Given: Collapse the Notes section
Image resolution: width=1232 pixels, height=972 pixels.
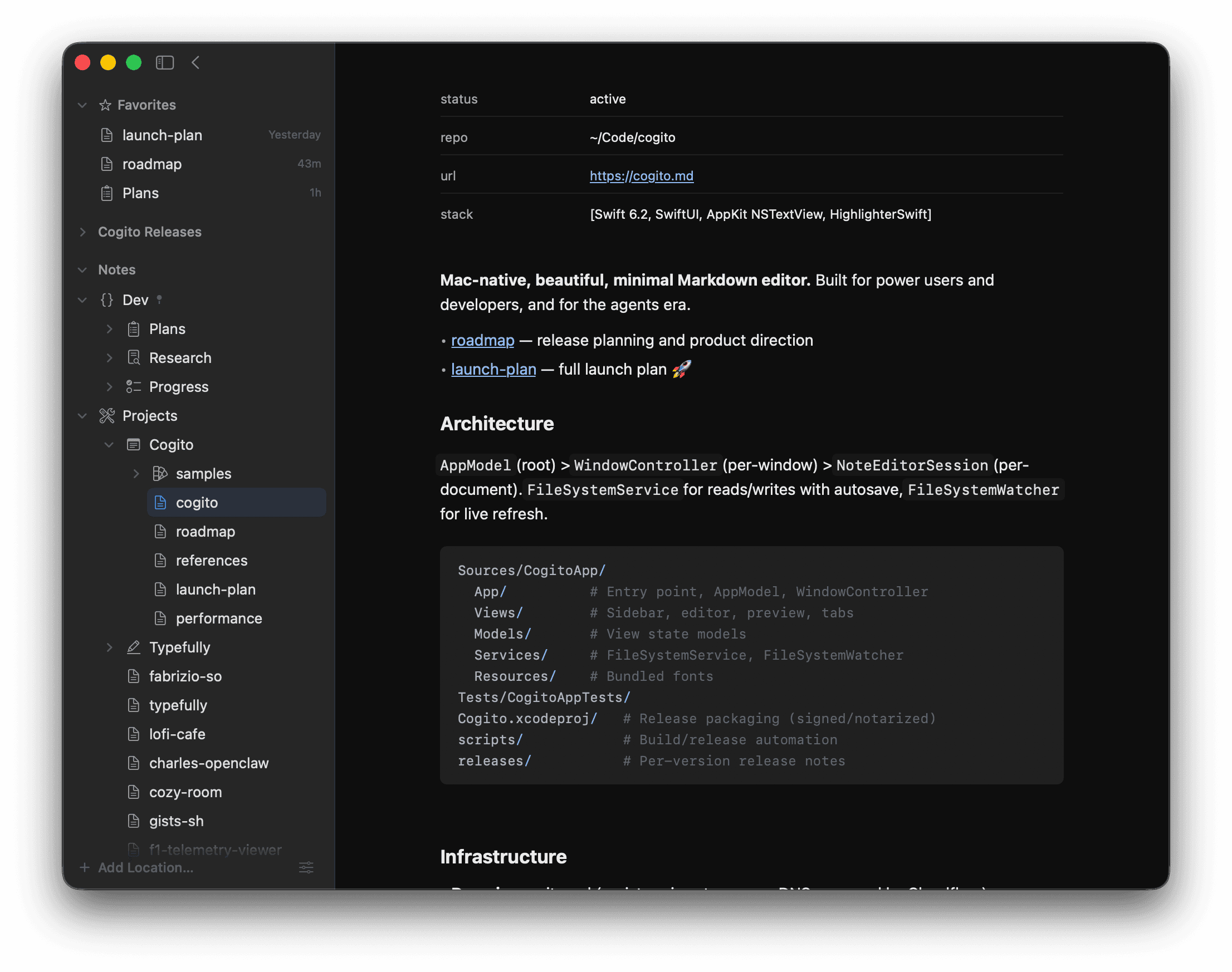Looking at the screenshot, I should click(x=82, y=270).
